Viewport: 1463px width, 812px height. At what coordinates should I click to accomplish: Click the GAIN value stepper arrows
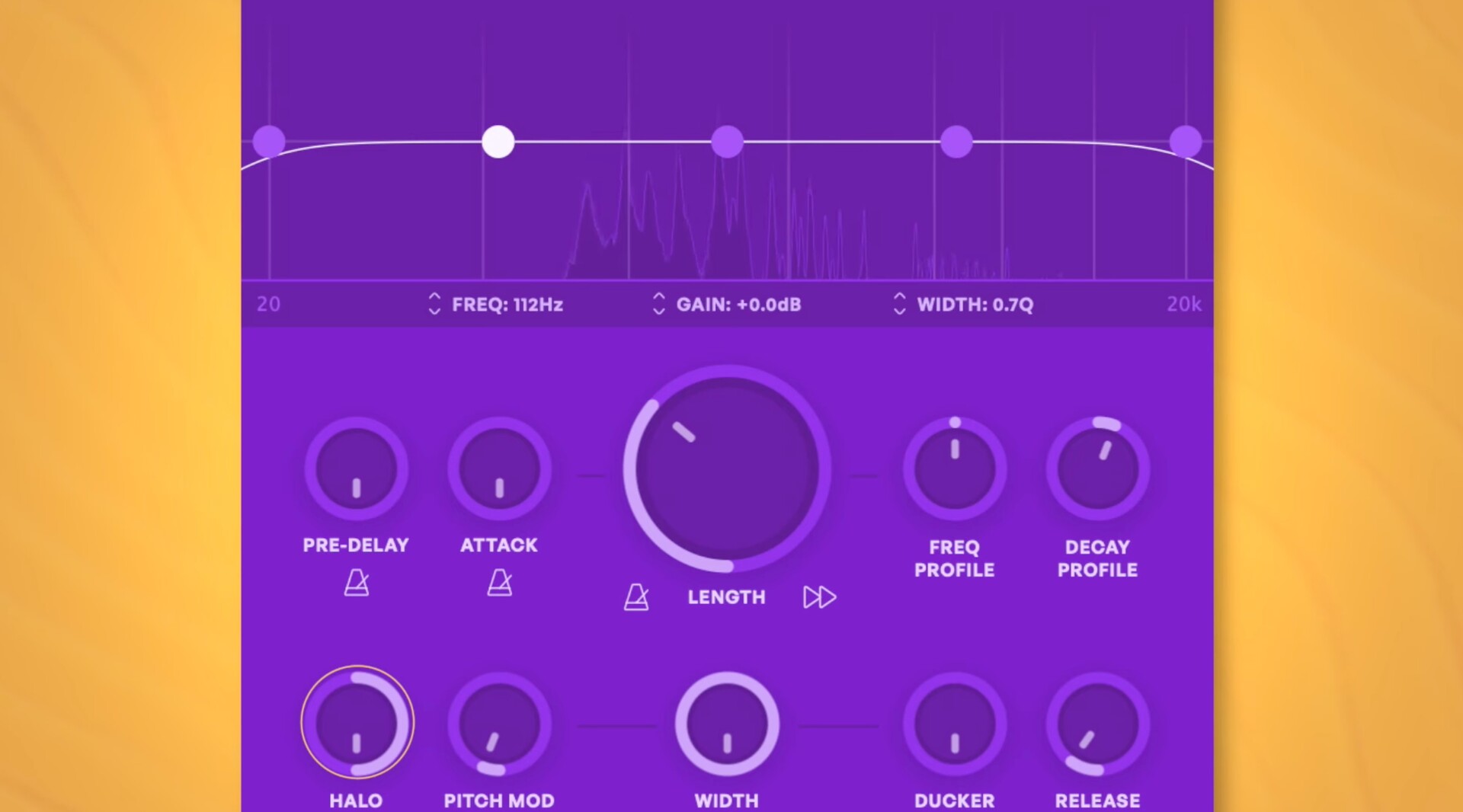pyautogui.click(x=659, y=304)
